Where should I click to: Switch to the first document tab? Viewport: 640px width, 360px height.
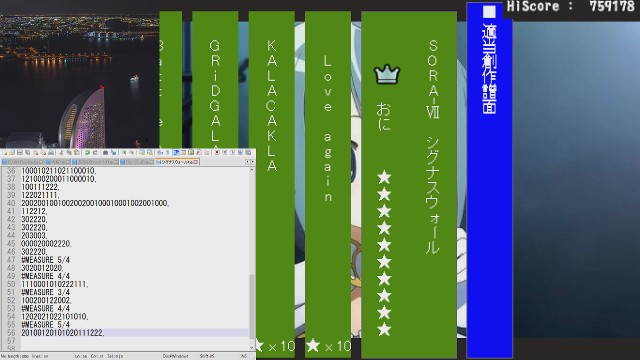[22, 162]
